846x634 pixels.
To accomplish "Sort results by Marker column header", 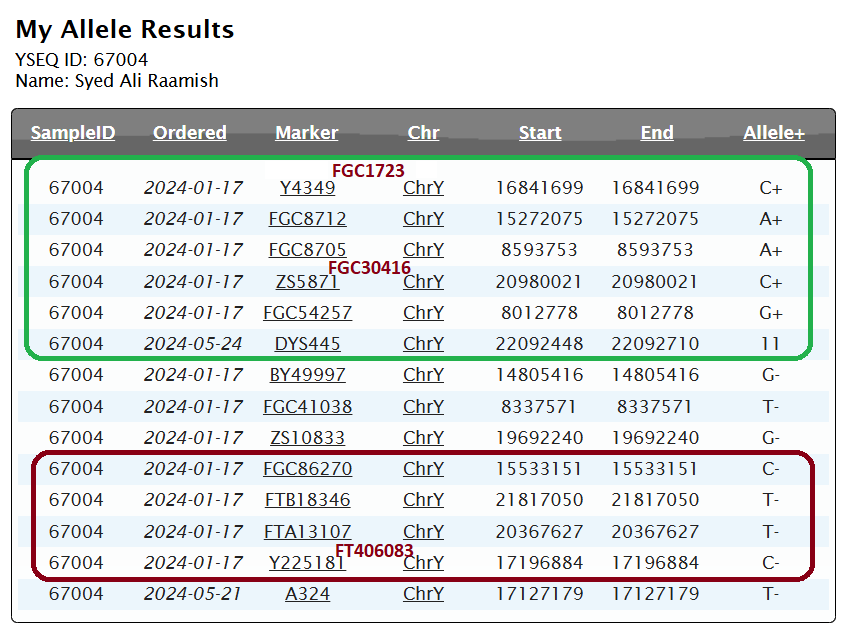I will [x=307, y=133].
